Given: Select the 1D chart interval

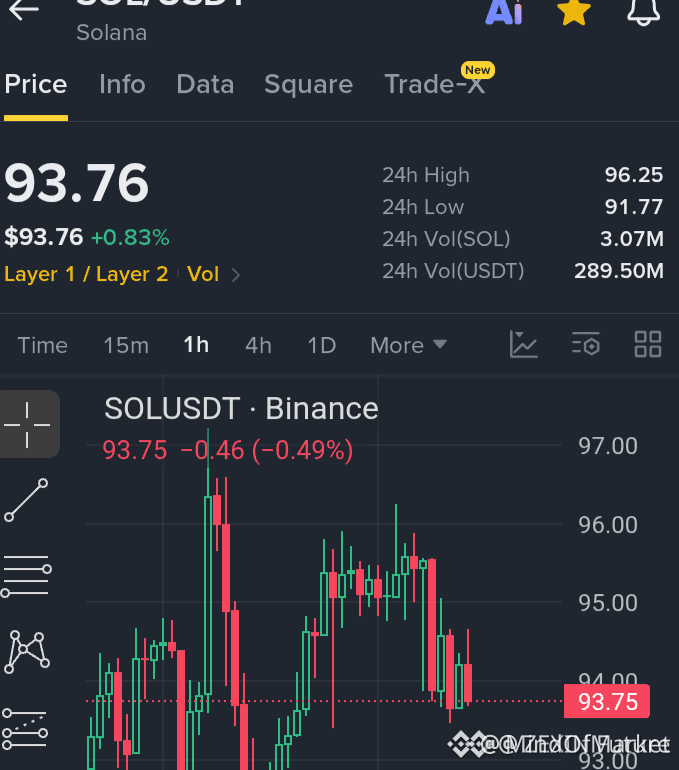Looking at the screenshot, I should point(322,345).
